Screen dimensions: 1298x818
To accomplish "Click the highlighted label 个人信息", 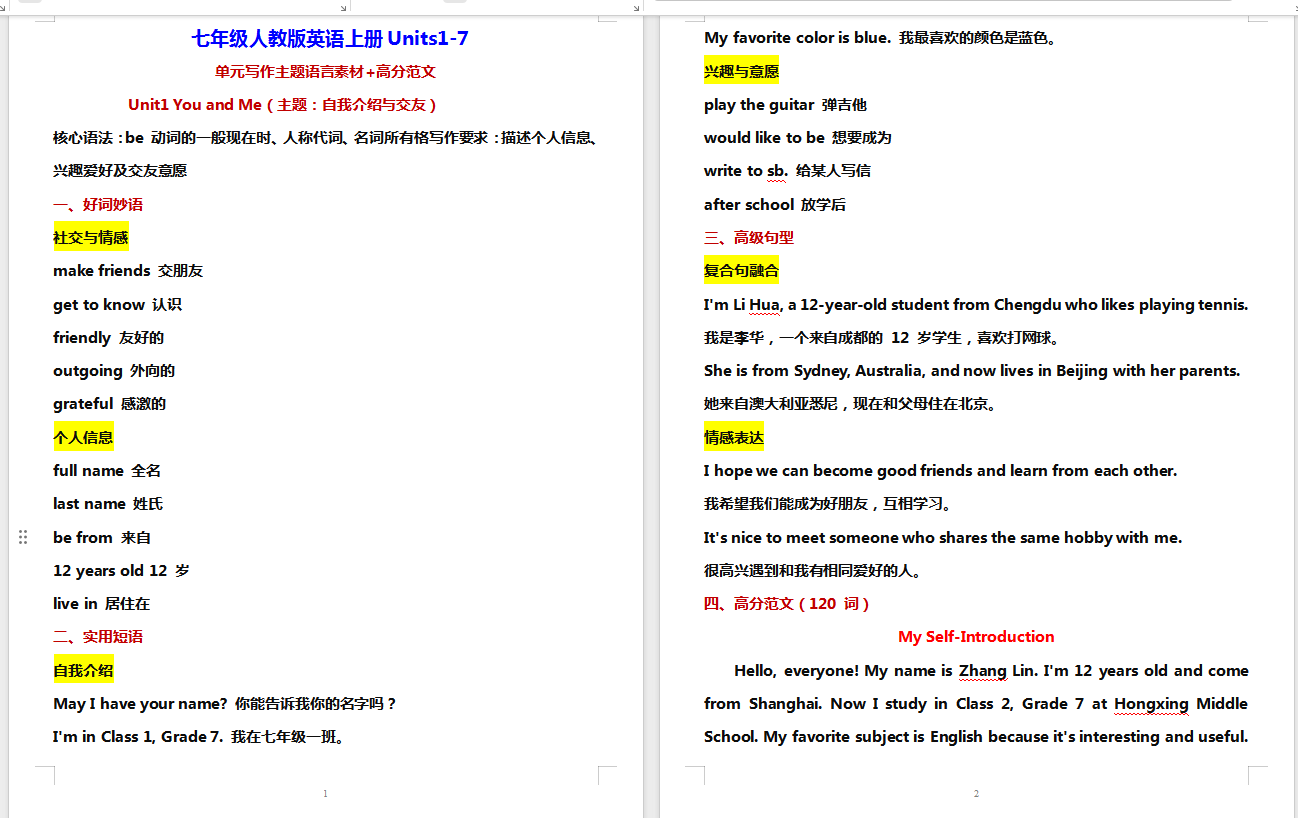I will tap(83, 437).
